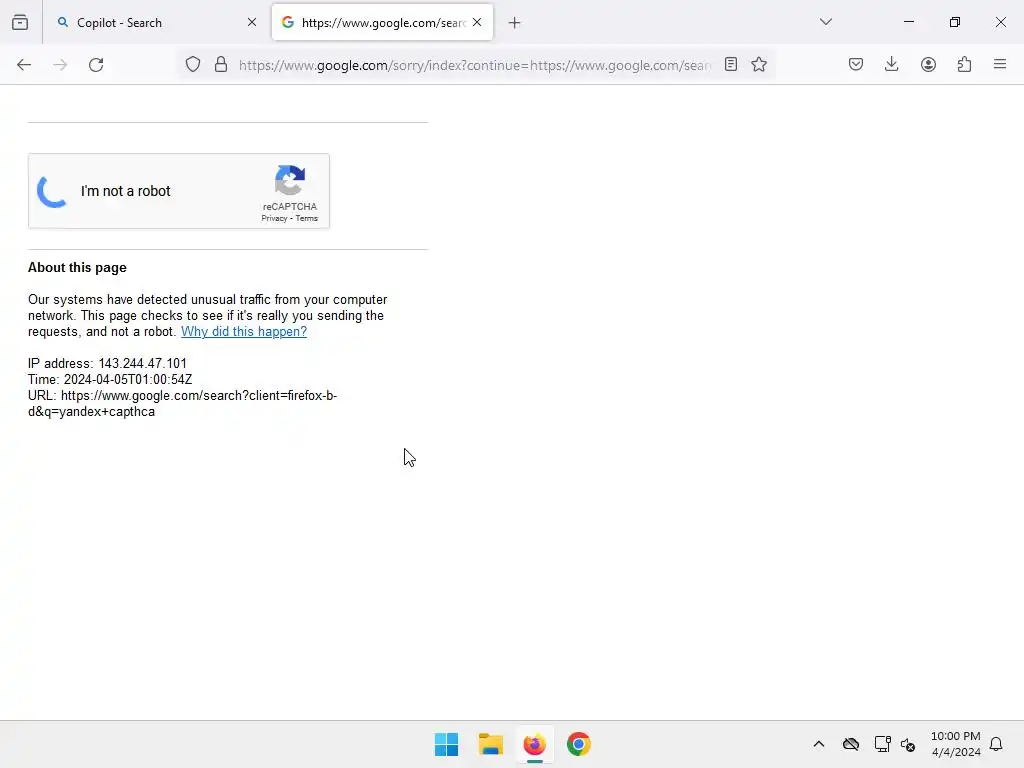Viewport: 1024px width, 768px height.
Task: Open a new tab with plus button
Action: pyautogui.click(x=515, y=23)
